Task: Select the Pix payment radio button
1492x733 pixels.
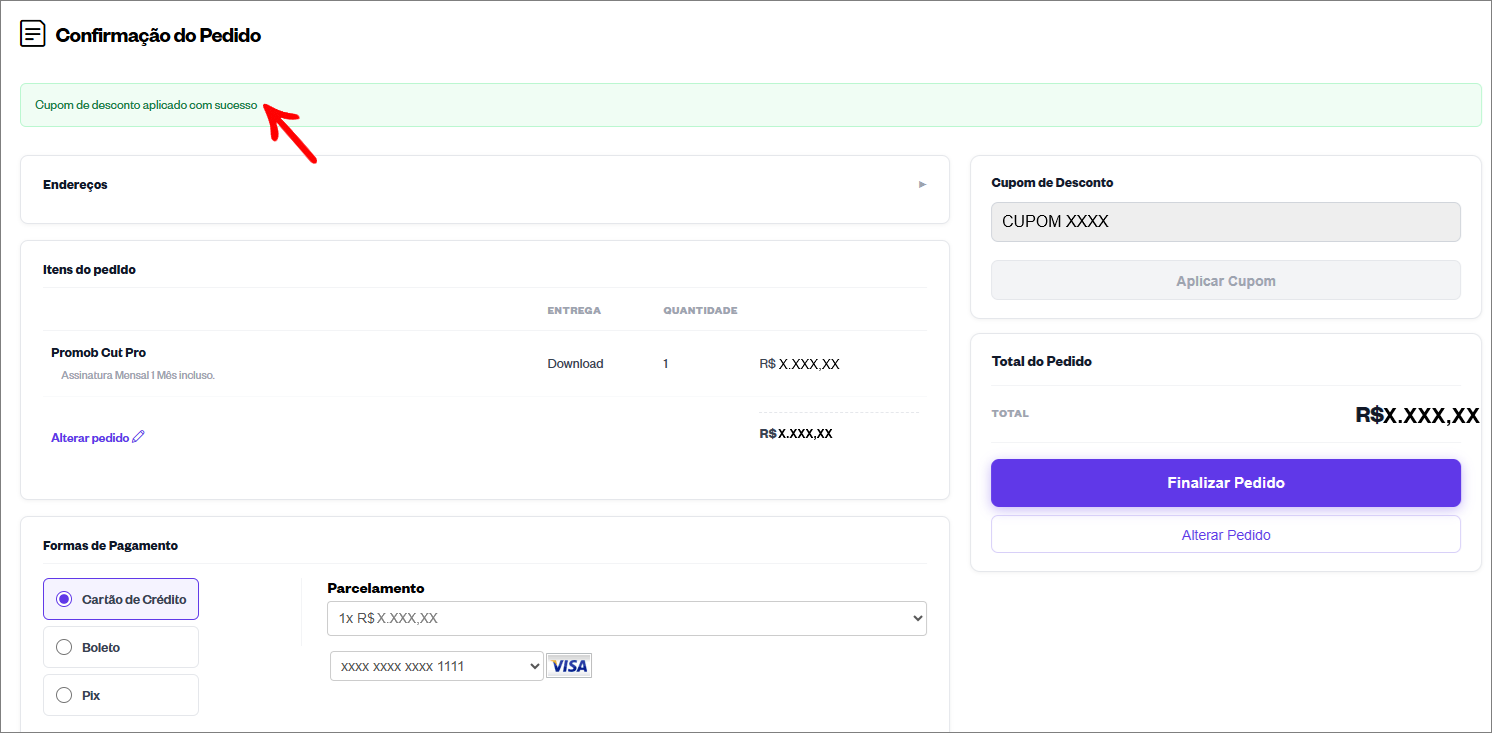Action: pos(64,695)
